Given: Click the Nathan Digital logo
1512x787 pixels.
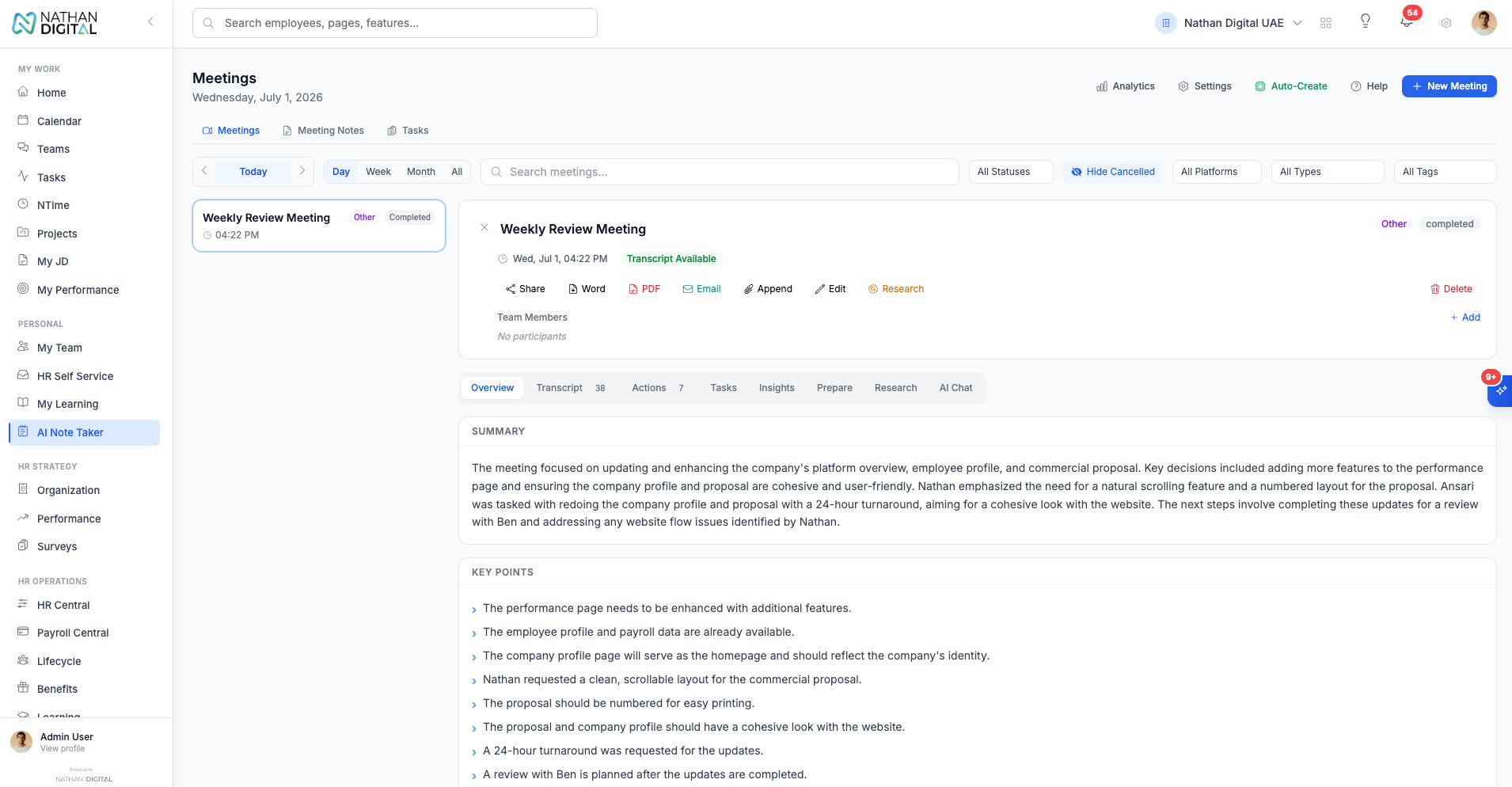Looking at the screenshot, I should [55, 23].
